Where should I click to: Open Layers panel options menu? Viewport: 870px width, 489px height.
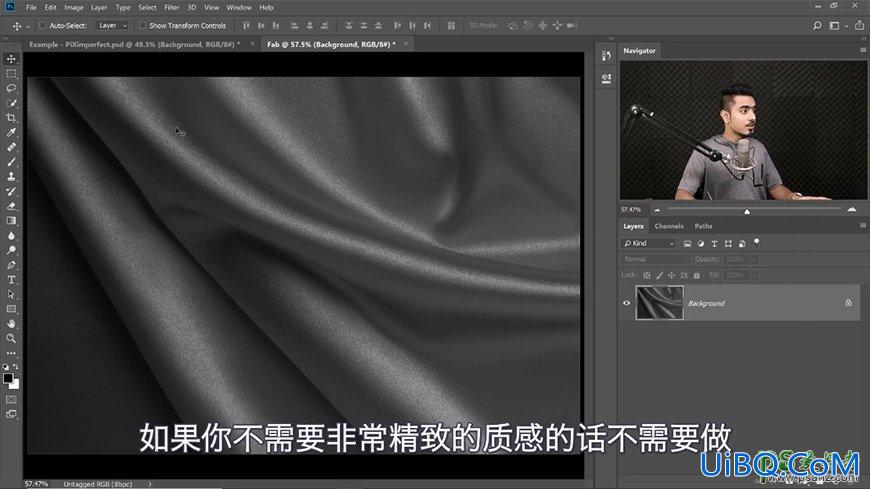tap(863, 225)
